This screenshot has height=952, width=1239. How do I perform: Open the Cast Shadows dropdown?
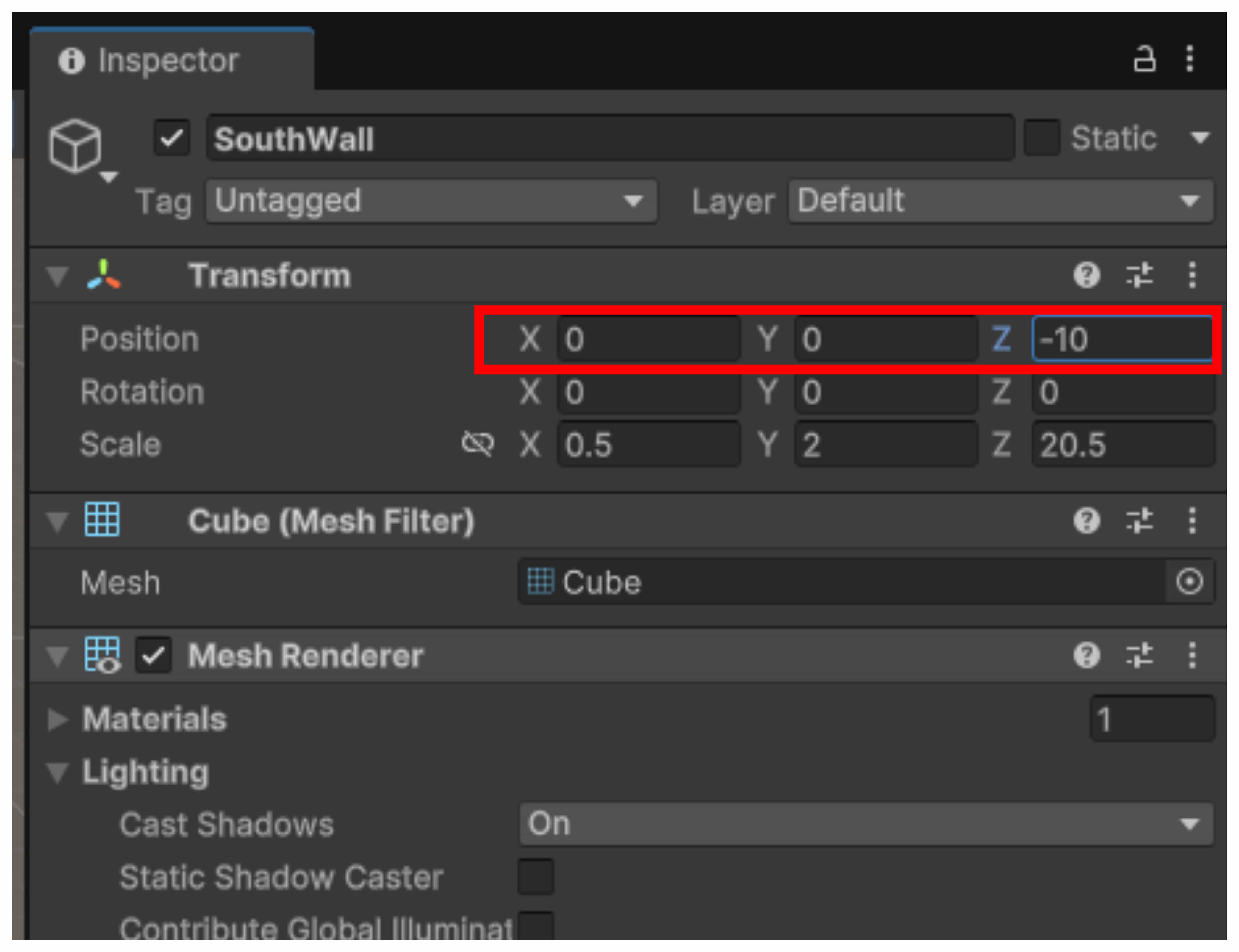tap(866, 823)
